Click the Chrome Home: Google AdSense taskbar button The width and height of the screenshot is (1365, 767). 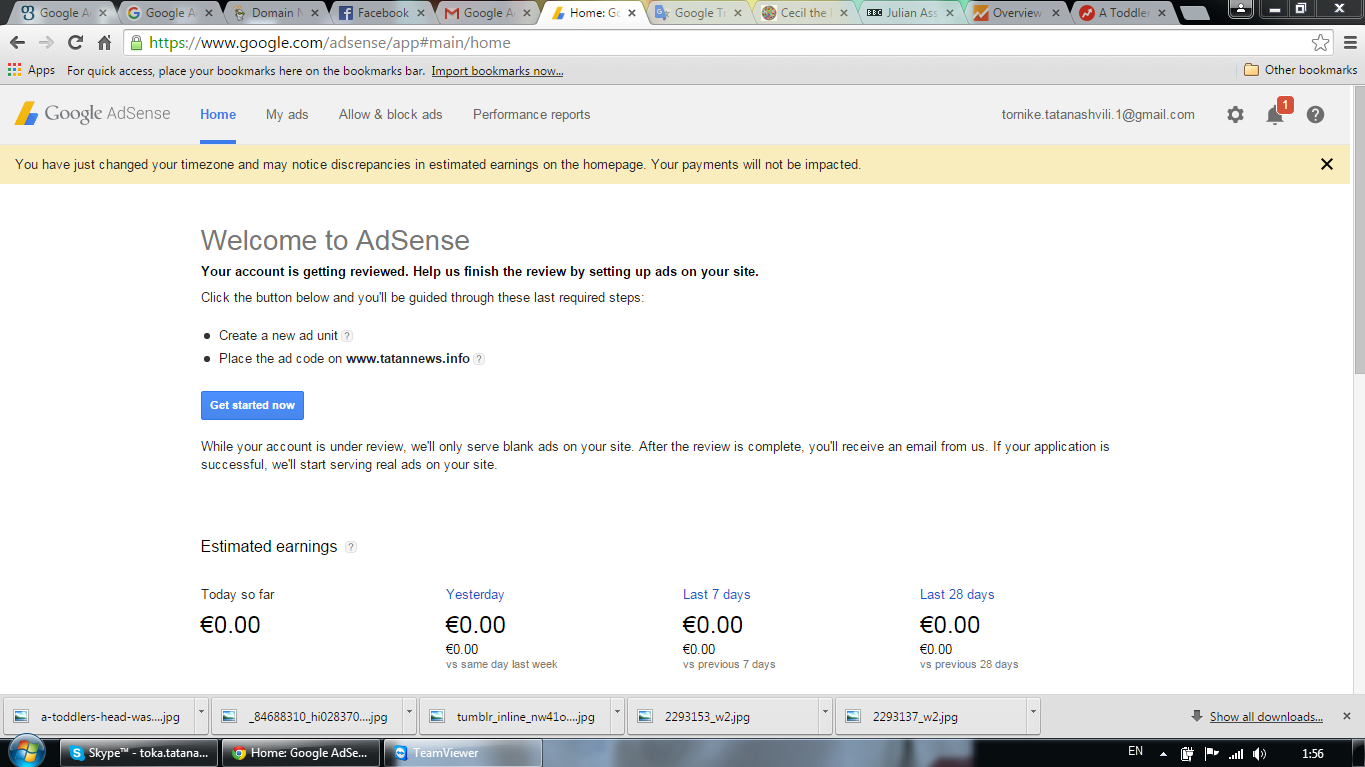pyautogui.click(x=300, y=753)
